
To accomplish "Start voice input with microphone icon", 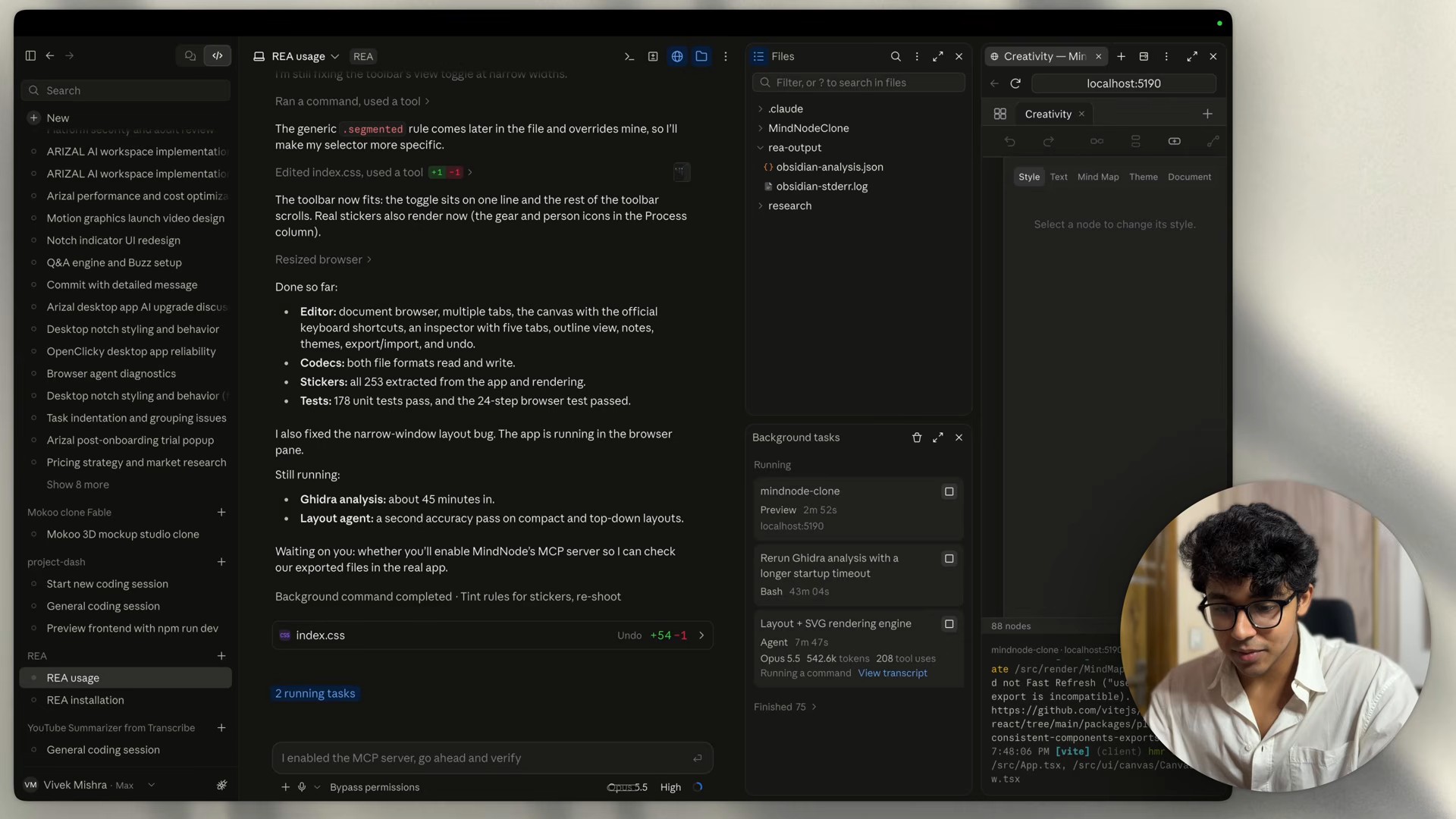I will click(302, 787).
